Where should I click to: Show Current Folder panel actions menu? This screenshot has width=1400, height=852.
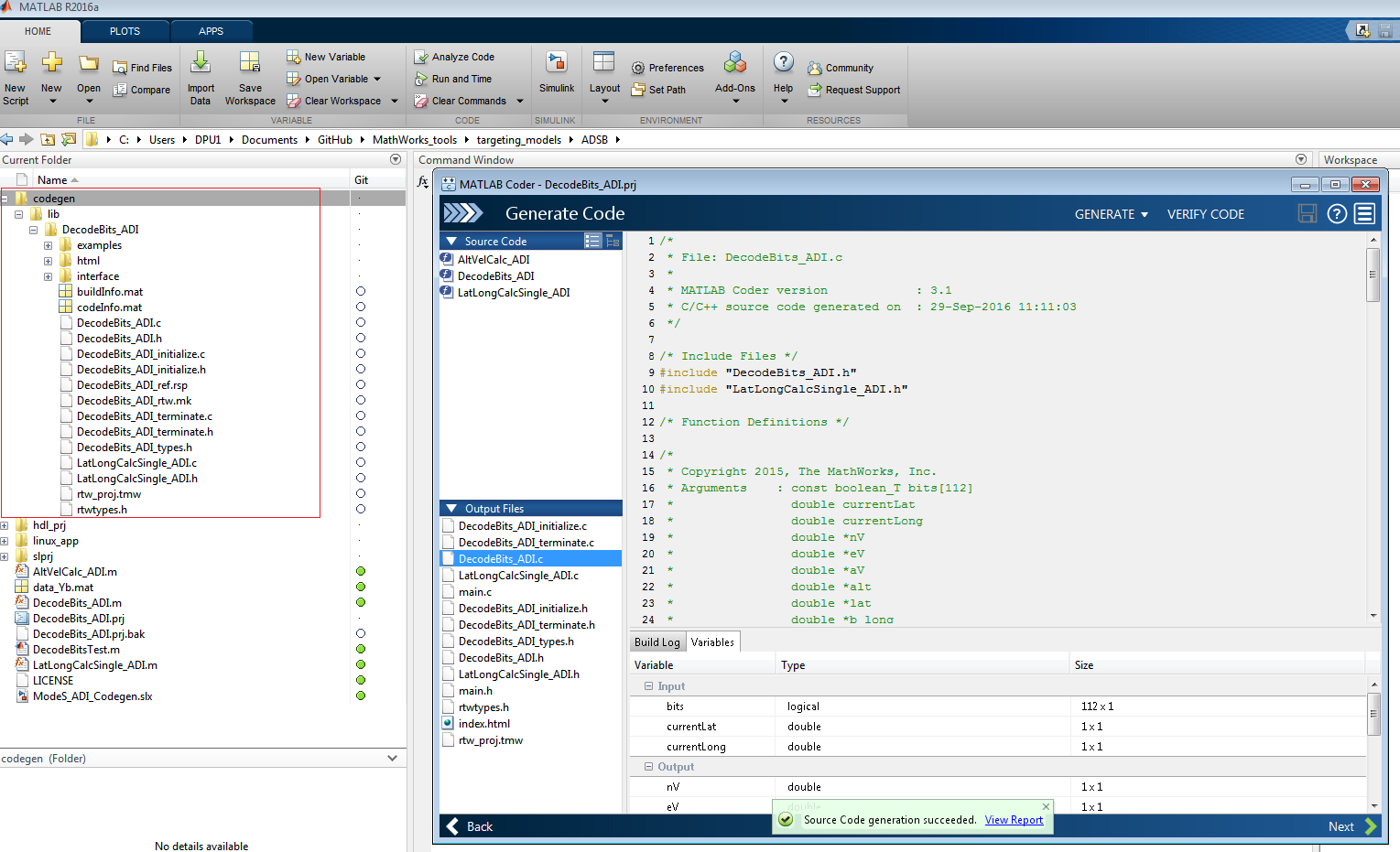(396, 159)
